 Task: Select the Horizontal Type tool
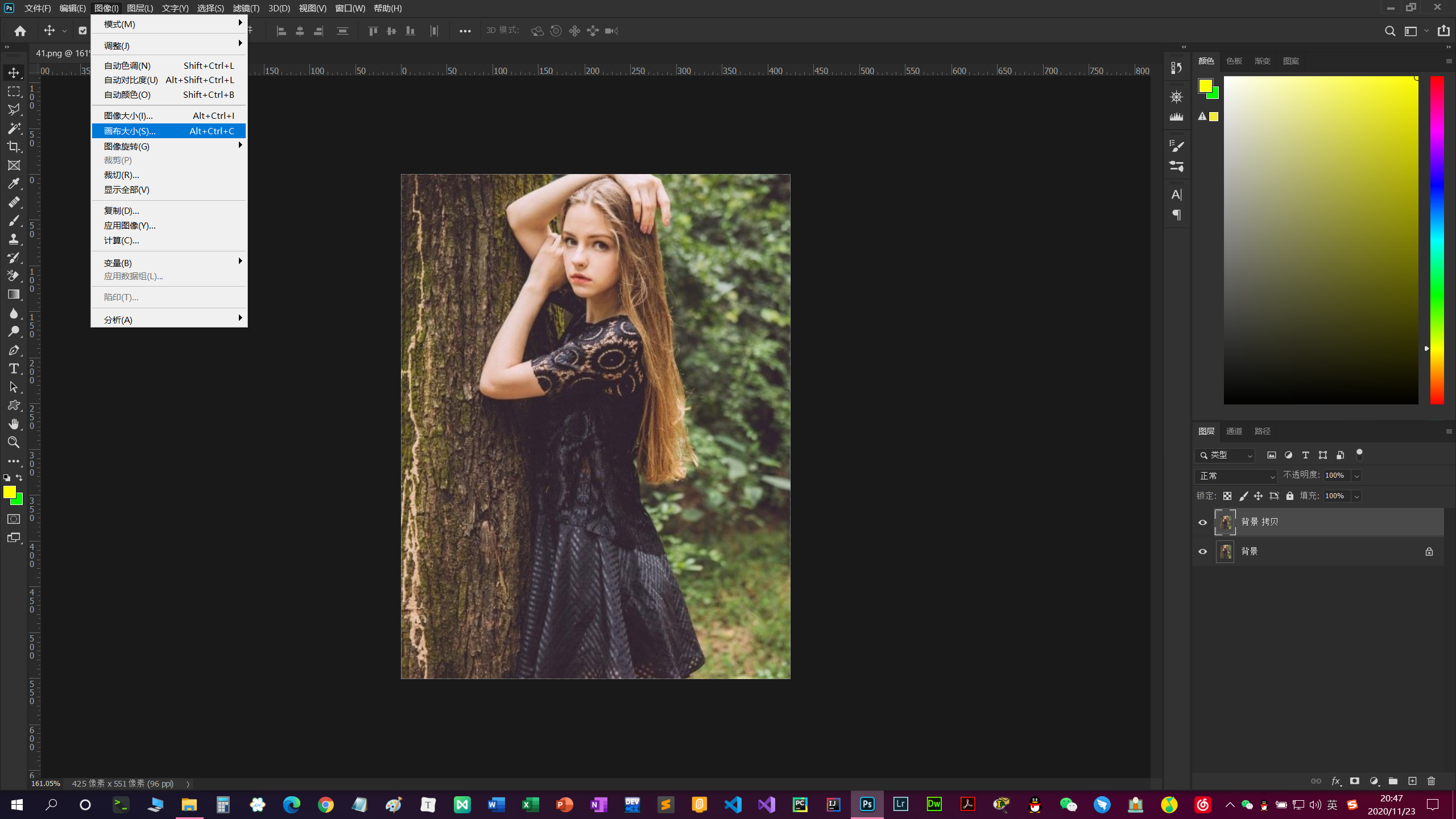(x=14, y=369)
